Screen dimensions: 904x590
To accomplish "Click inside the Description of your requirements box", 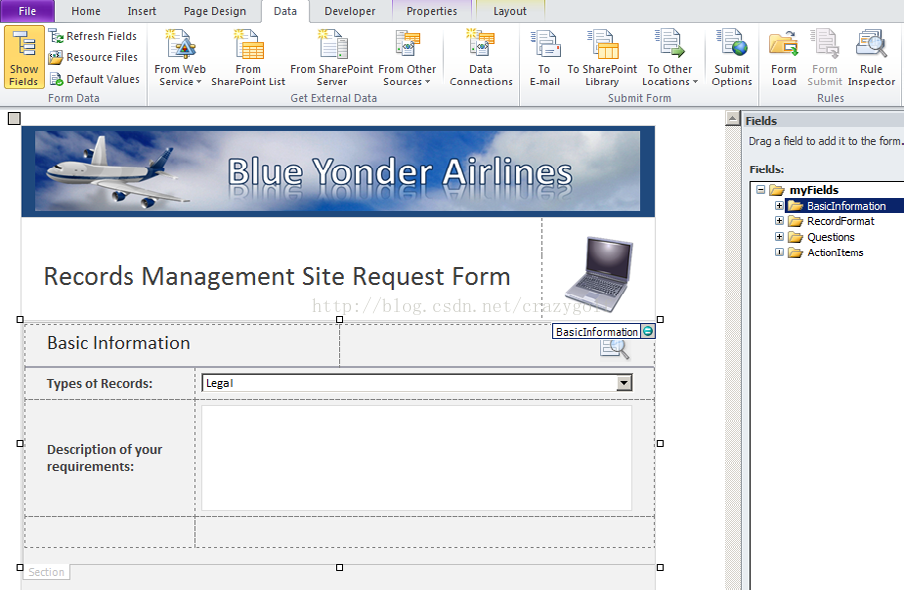I will pos(416,458).
